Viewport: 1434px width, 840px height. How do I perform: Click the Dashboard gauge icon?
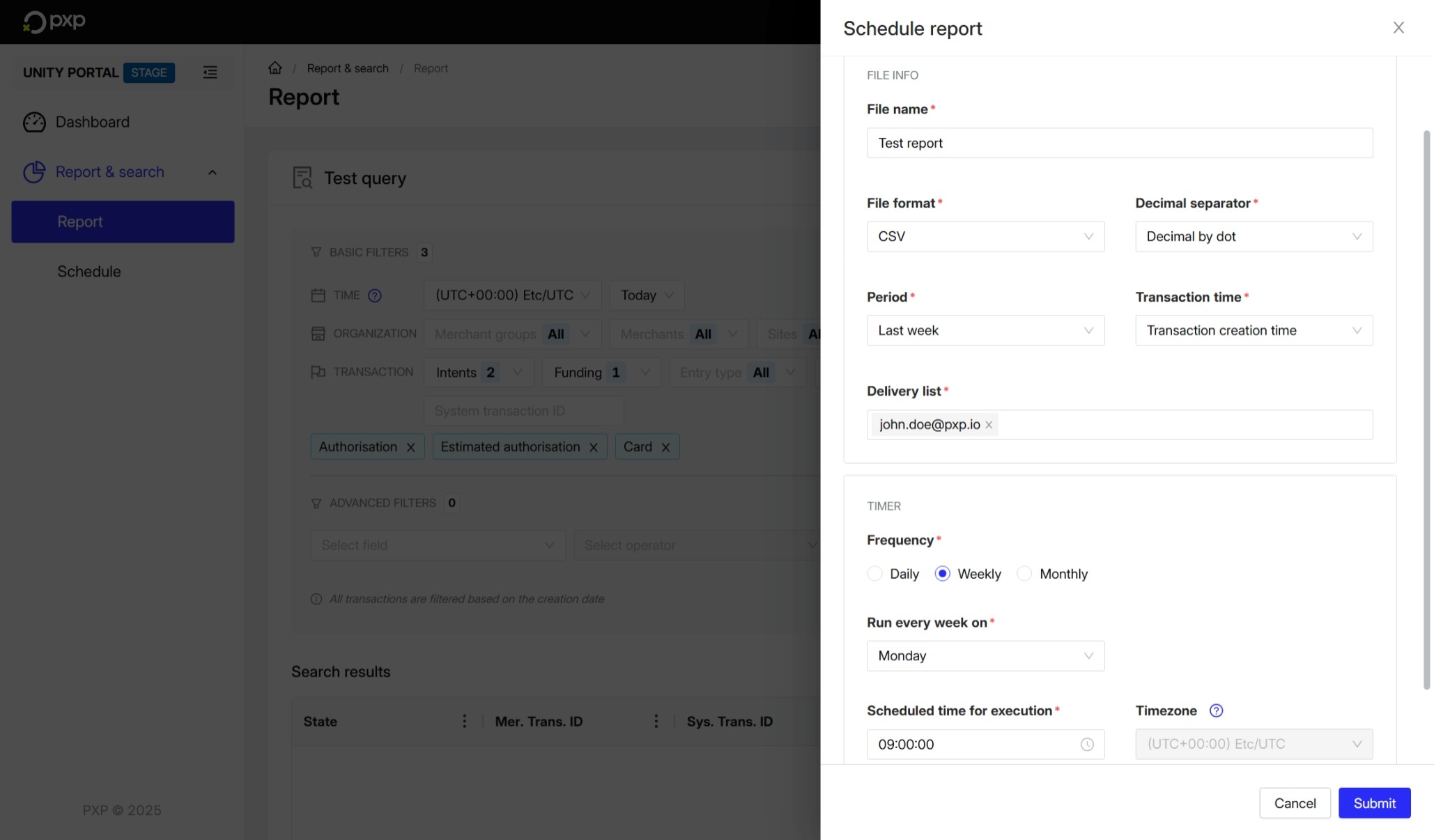(x=34, y=122)
